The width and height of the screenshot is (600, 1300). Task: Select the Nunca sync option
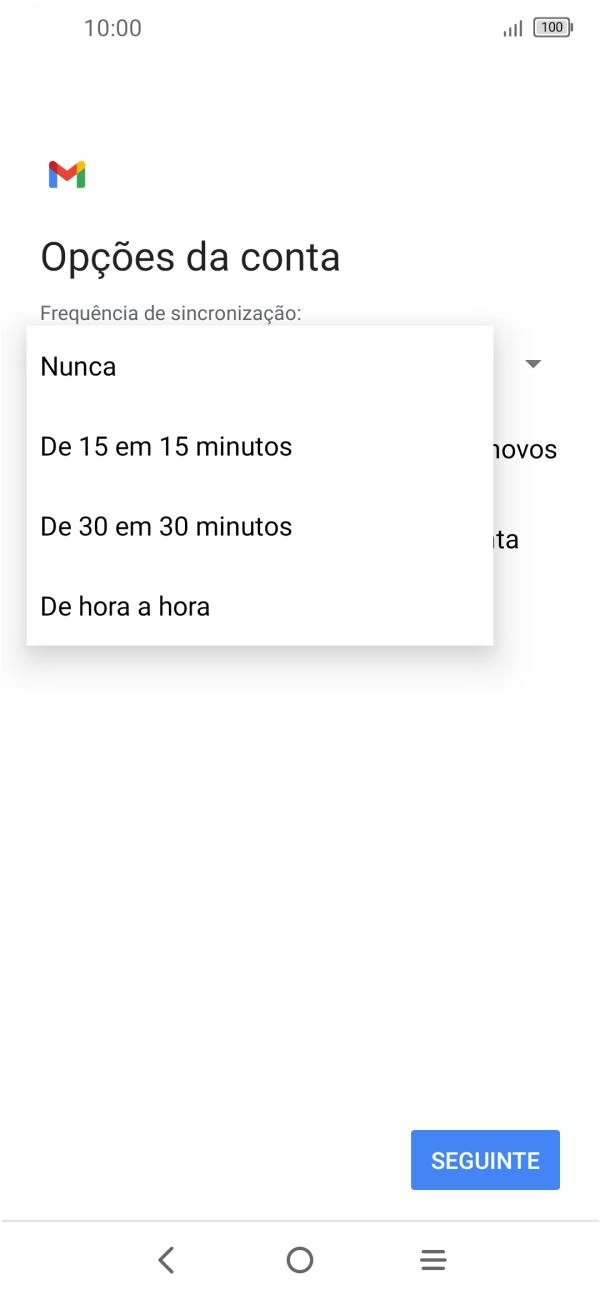click(x=77, y=366)
